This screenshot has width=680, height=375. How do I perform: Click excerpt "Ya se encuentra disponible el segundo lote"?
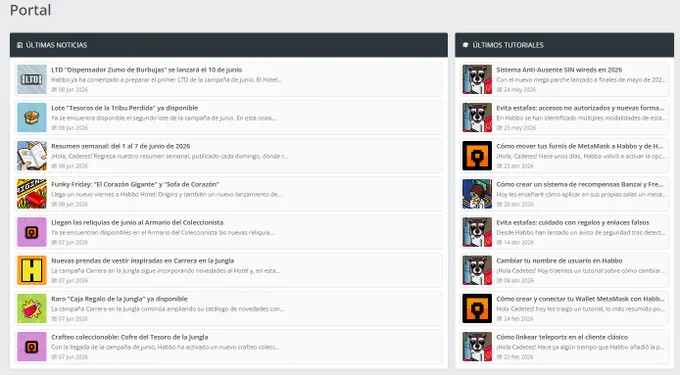click(x=163, y=118)
